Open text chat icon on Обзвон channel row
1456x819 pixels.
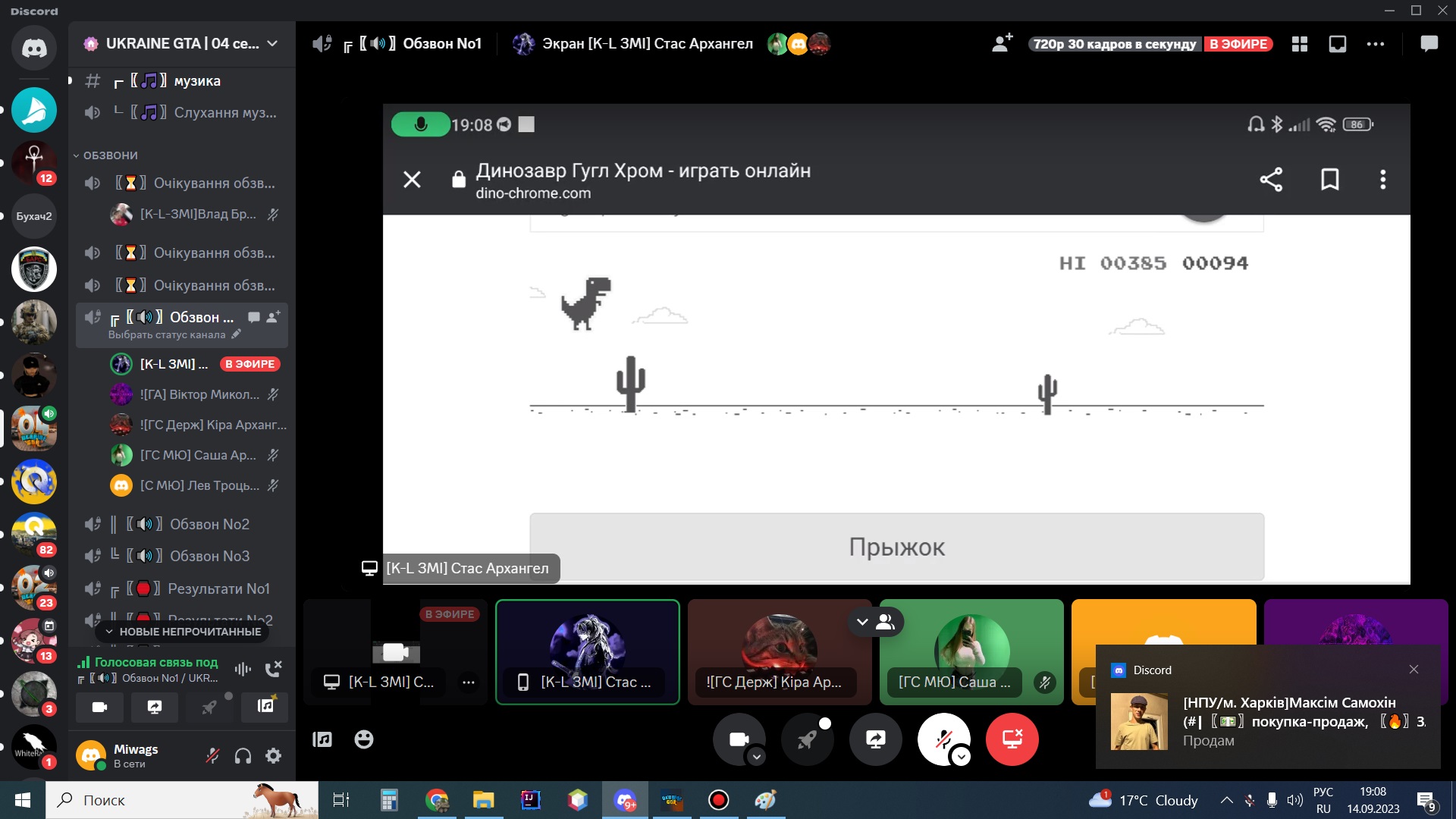tap(254, 317)
